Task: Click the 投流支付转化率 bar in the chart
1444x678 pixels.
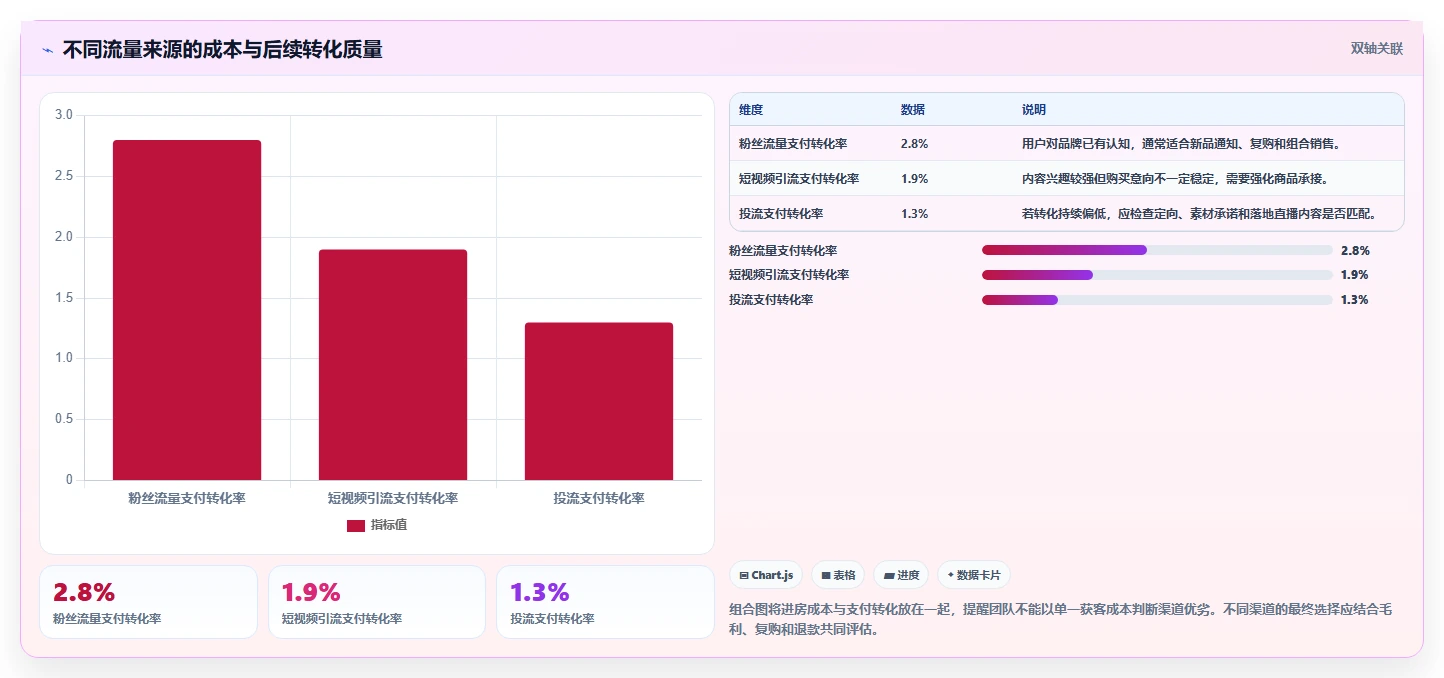Action: coord(599,401)
